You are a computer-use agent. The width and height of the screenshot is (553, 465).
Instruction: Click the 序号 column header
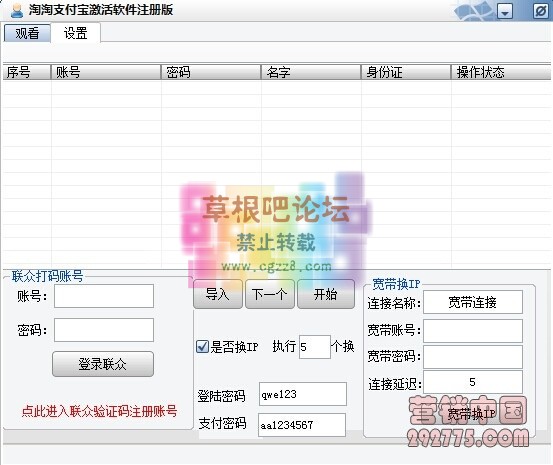click(27, 72)
